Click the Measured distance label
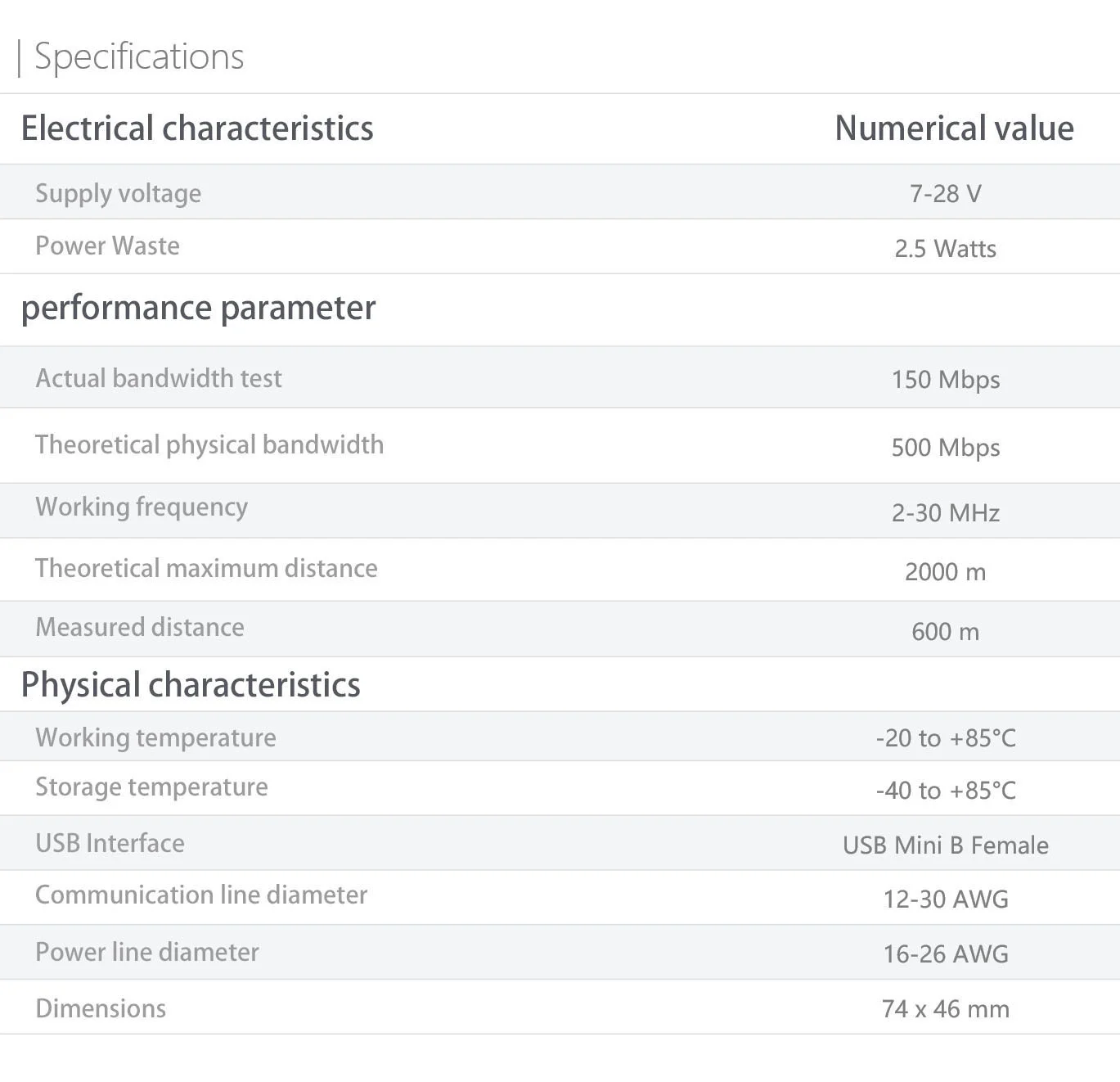 (140, 627)
